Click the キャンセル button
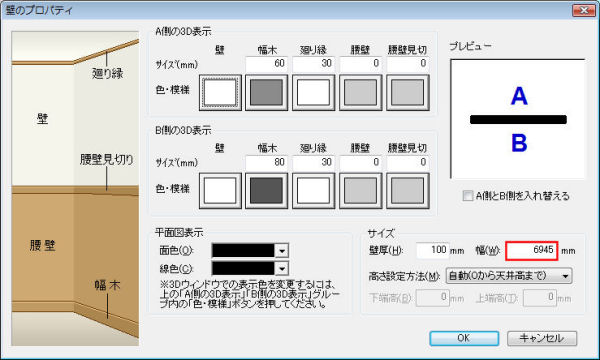This screenshot has height=360, width=600. coord(542,338)
